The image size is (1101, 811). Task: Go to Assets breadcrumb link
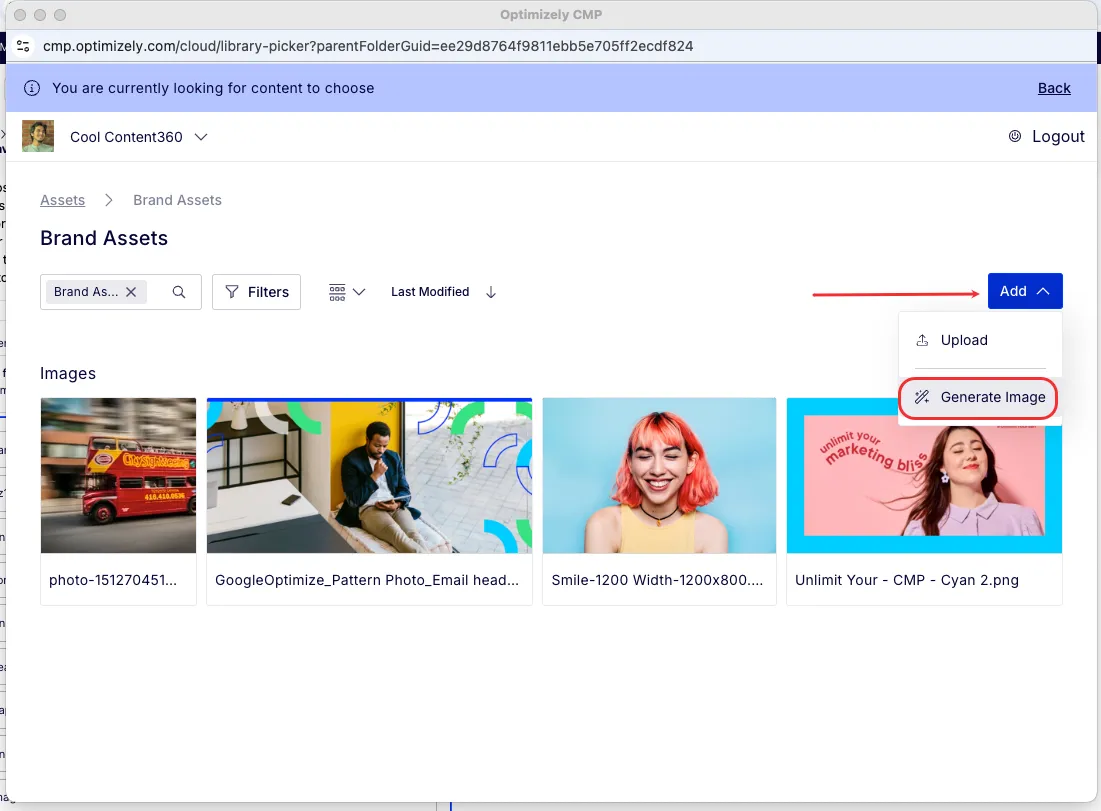(x=62, y=200)
